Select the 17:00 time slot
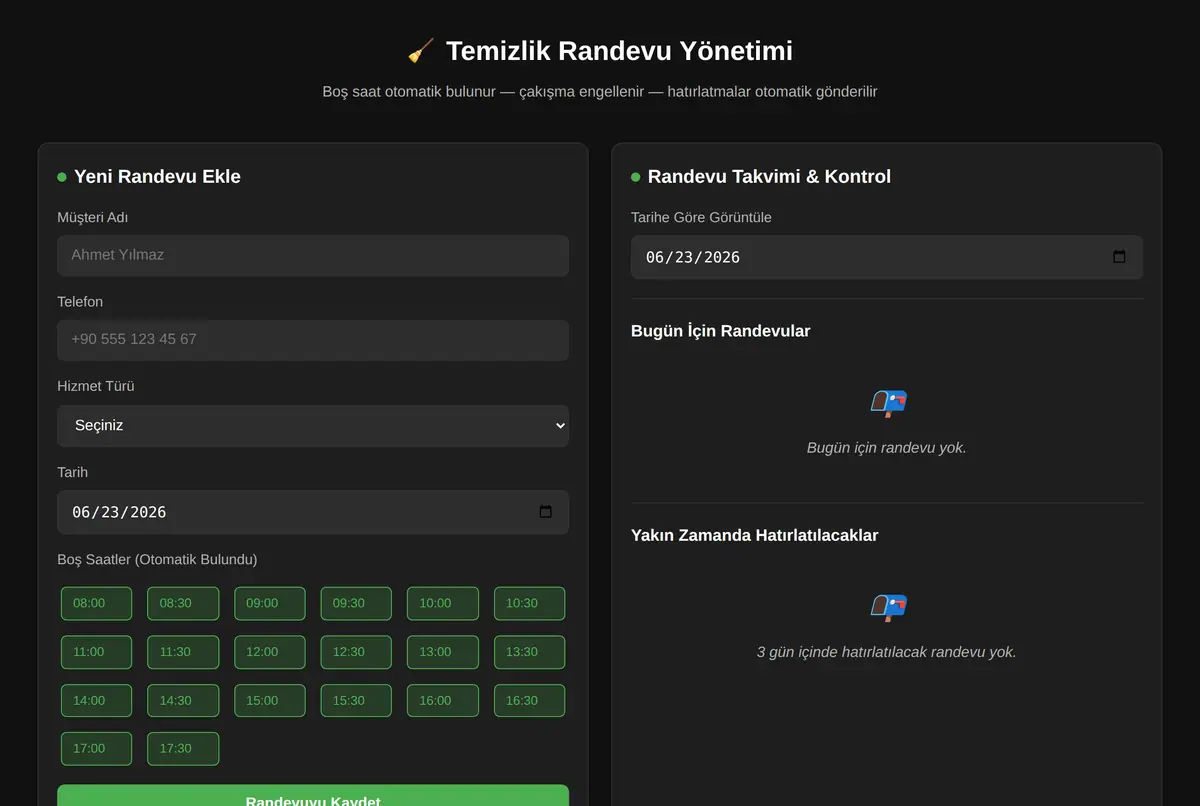The width and height of the screenshot is (1200, 806). tap(96, 749)
